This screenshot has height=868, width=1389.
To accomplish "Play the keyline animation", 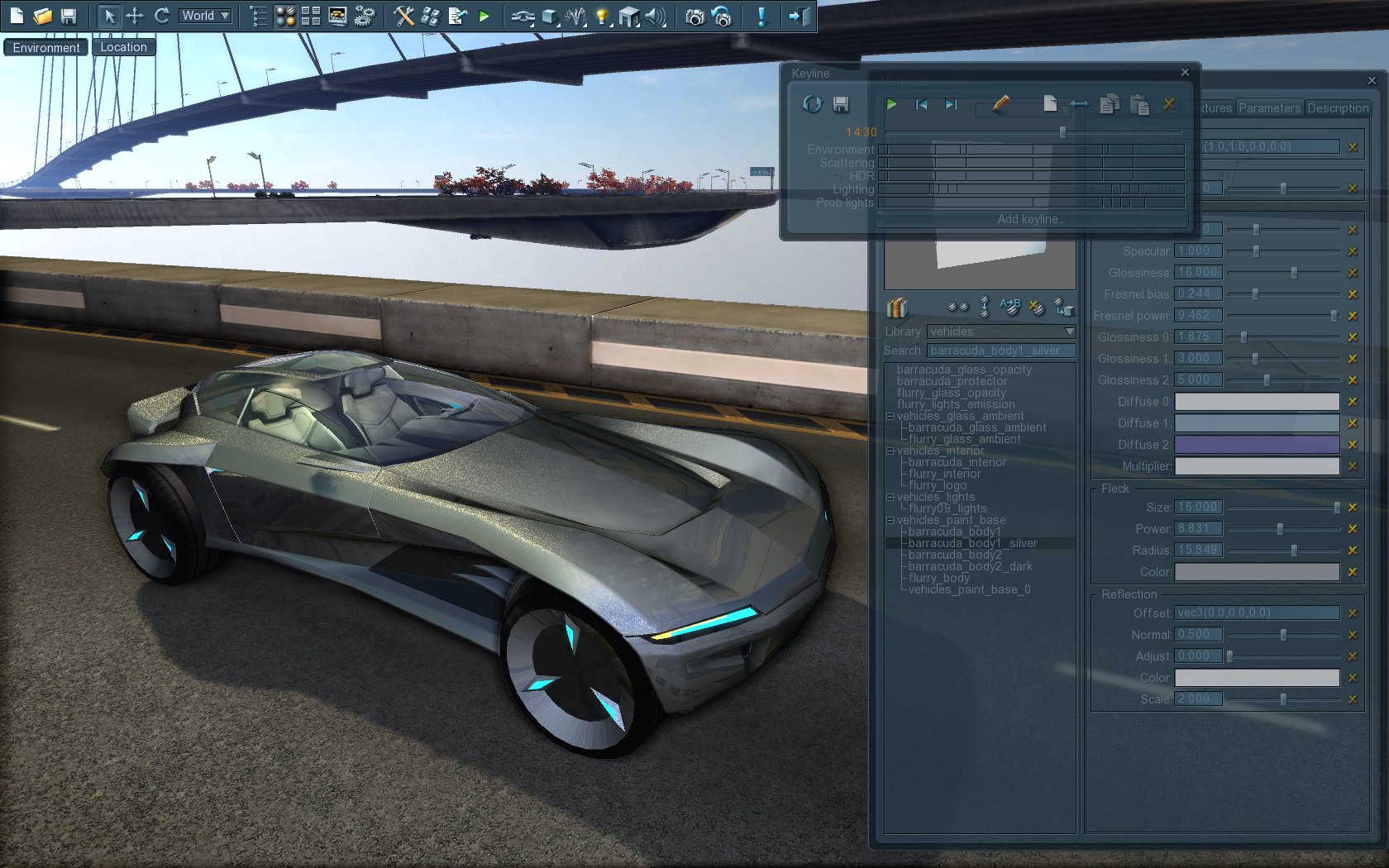I will point(891,104).
